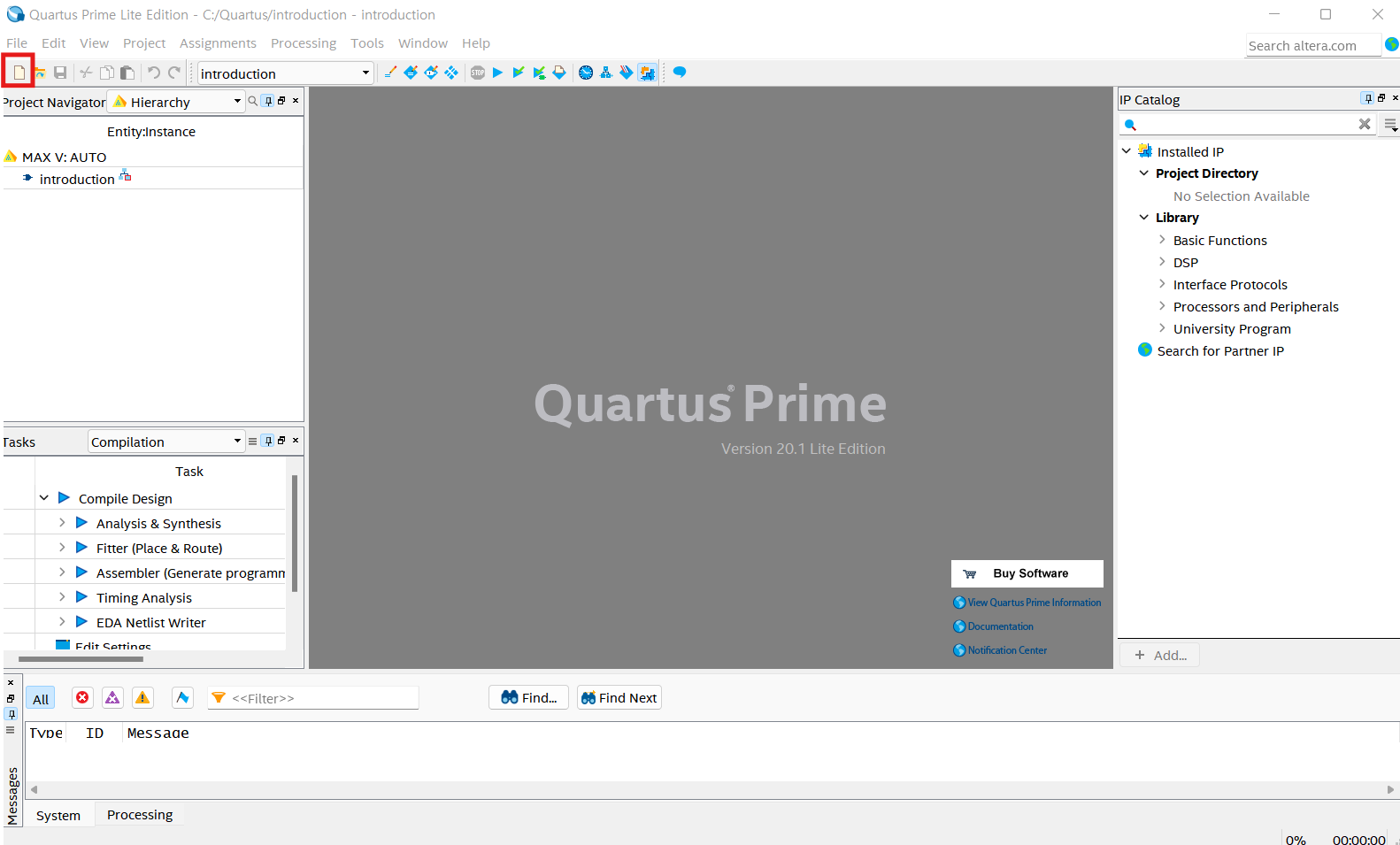Click the Start Compilation play icon
1400x845 pixels.
click(497, 73)
